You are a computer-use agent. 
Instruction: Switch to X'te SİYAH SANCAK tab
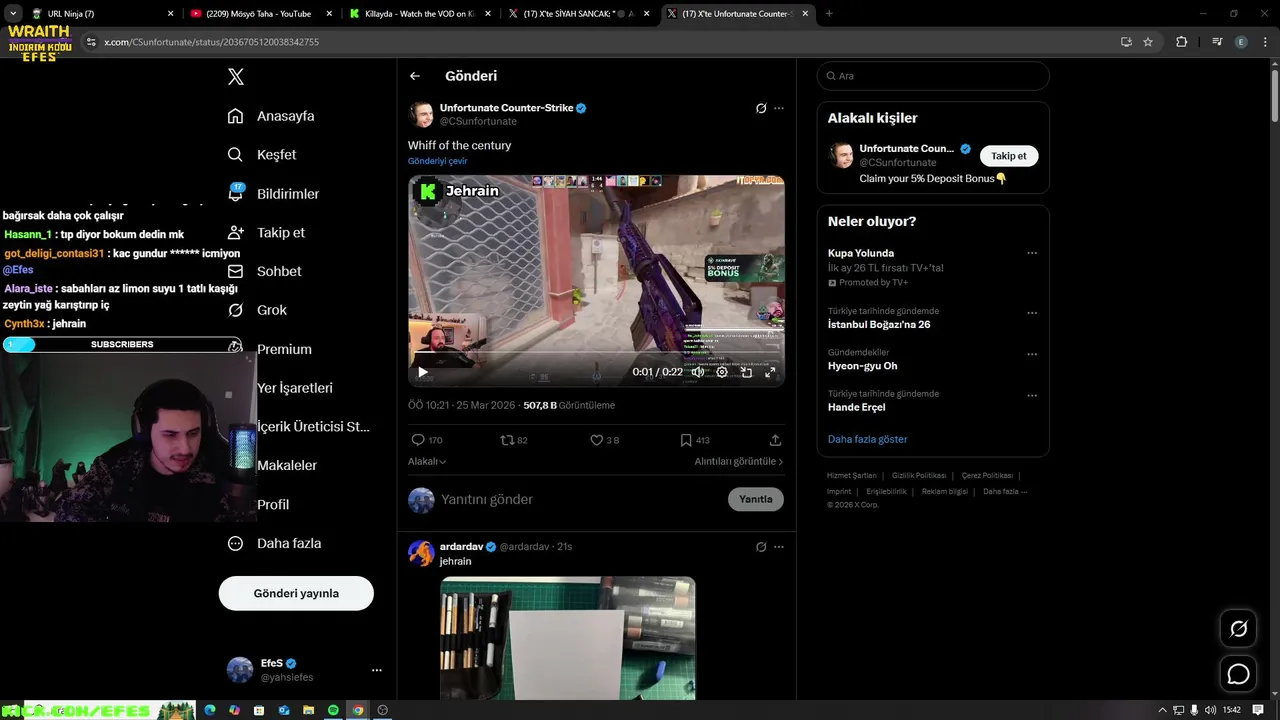(x=578, y=14)
